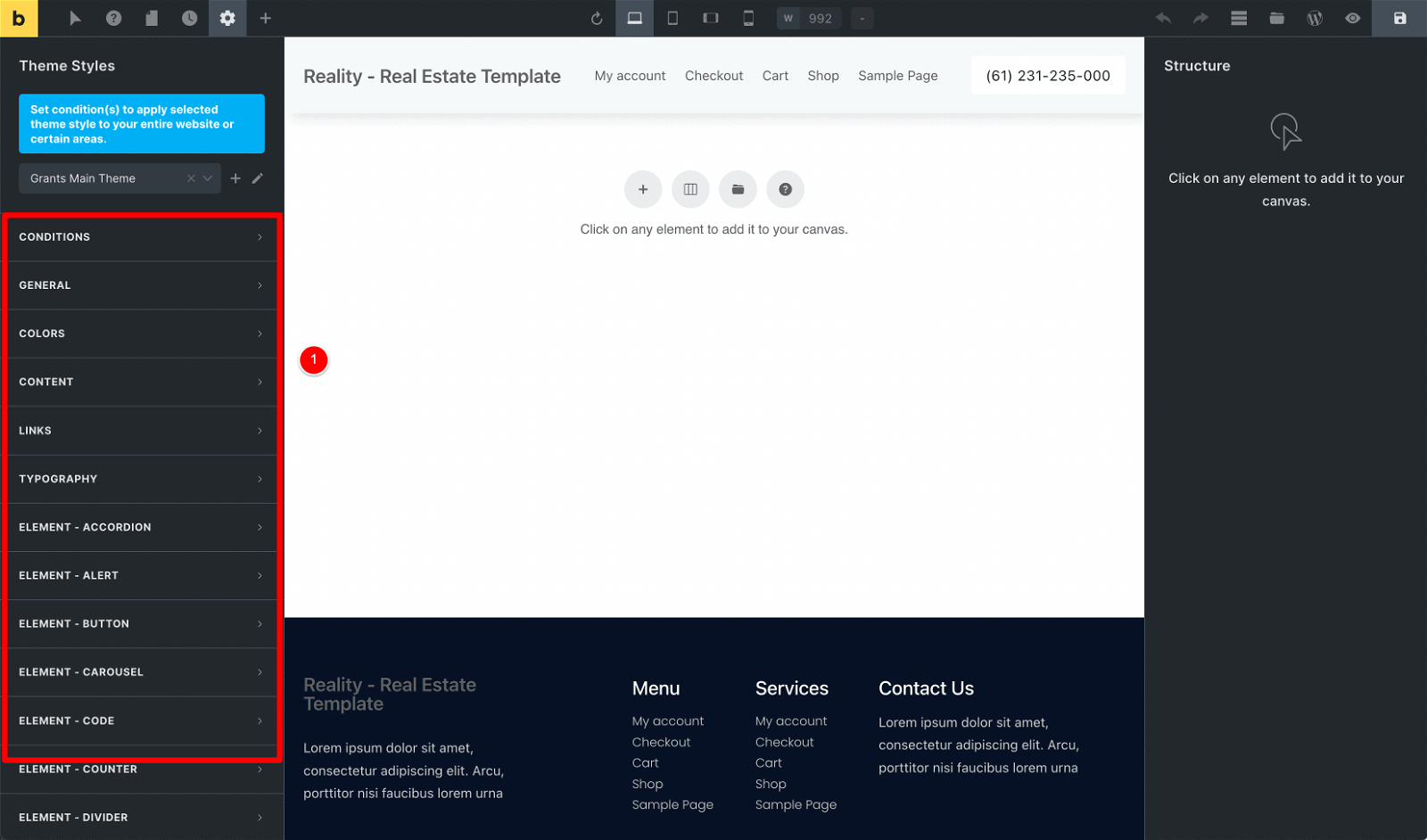Click the redo arrow icon
The width and height of the screenshot is (1427, 840).
click(x=1200, y=18)
